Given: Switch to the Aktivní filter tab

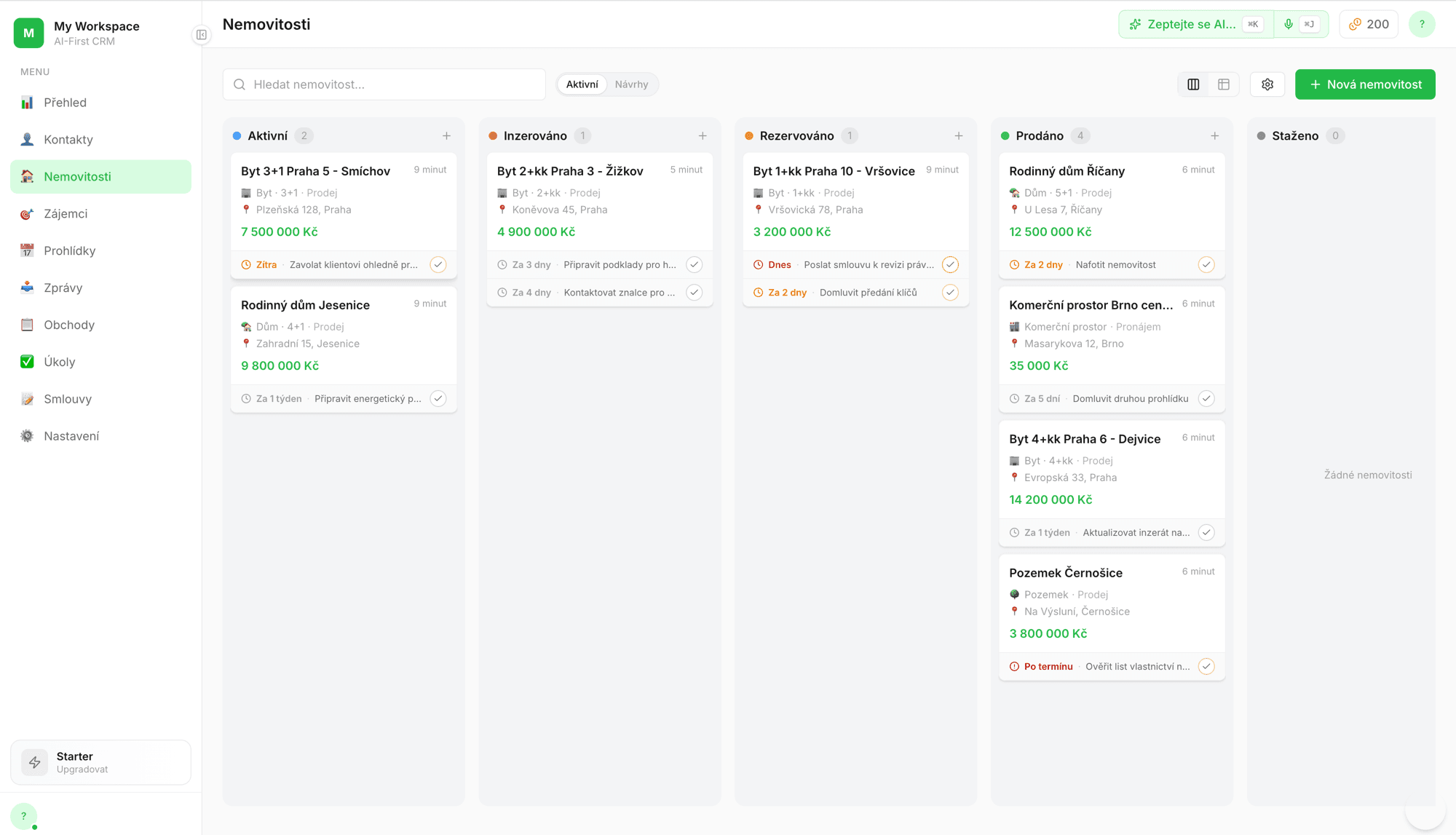Looking at the screenshot, I should click(x=582, y=84).
